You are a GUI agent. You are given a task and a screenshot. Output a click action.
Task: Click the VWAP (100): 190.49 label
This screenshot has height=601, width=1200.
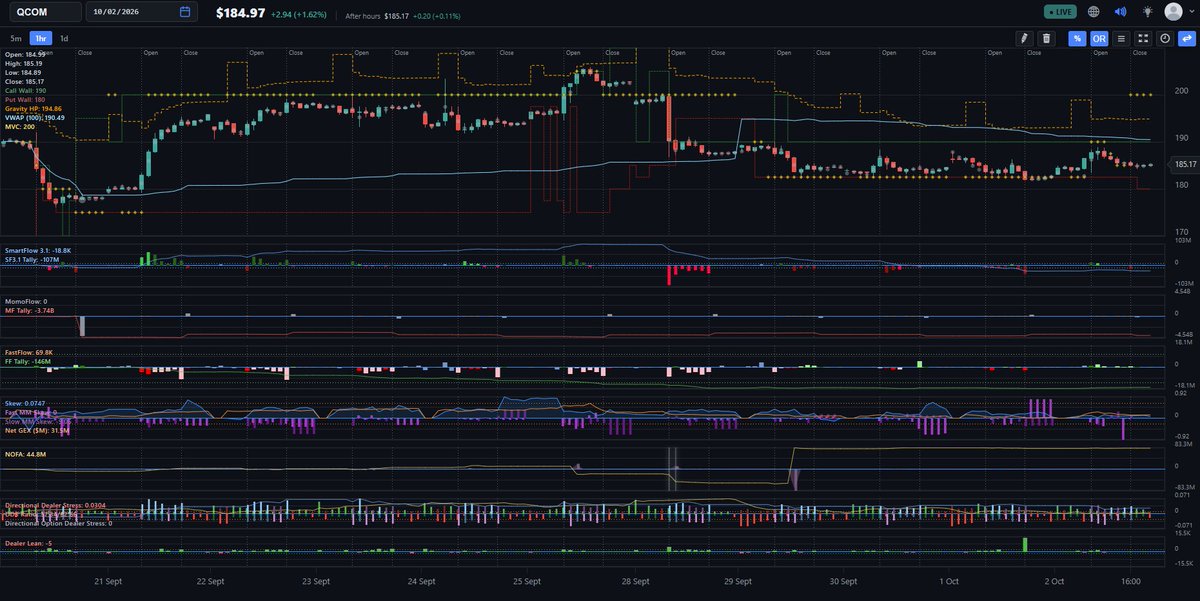[35, 117]
